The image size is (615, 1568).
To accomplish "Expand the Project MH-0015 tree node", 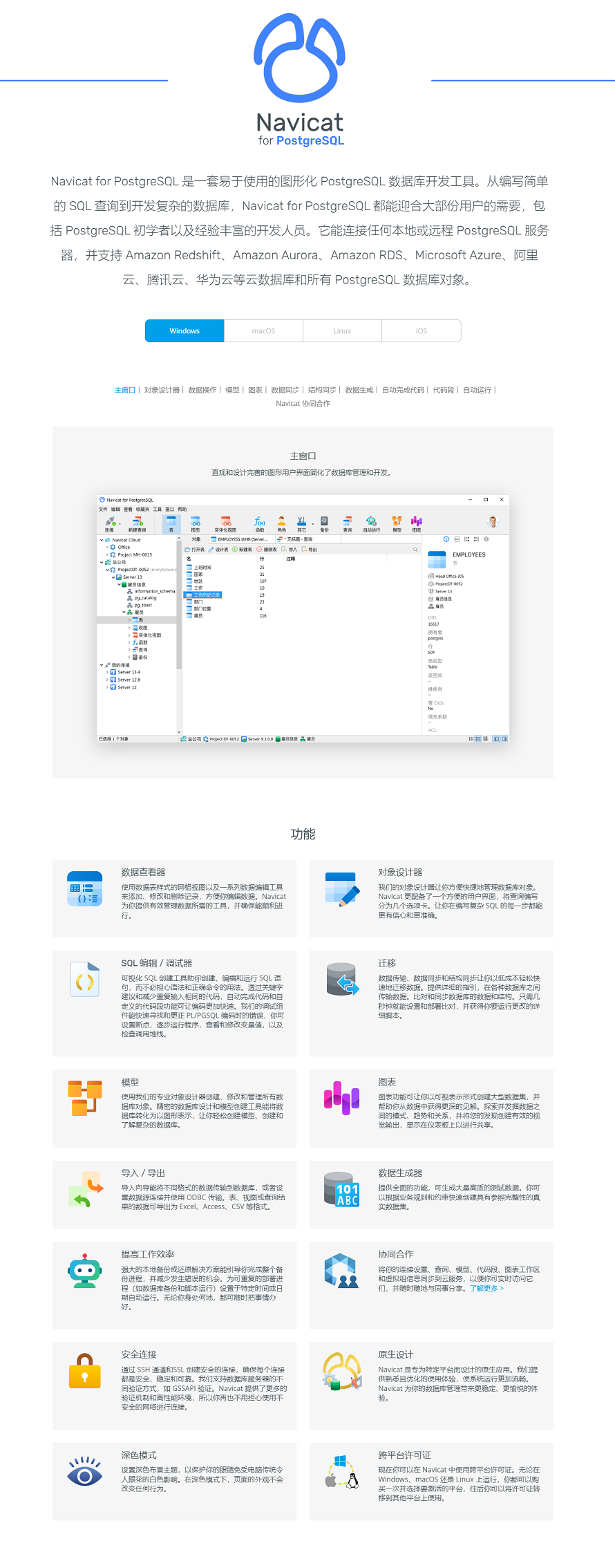I will 107,554.
